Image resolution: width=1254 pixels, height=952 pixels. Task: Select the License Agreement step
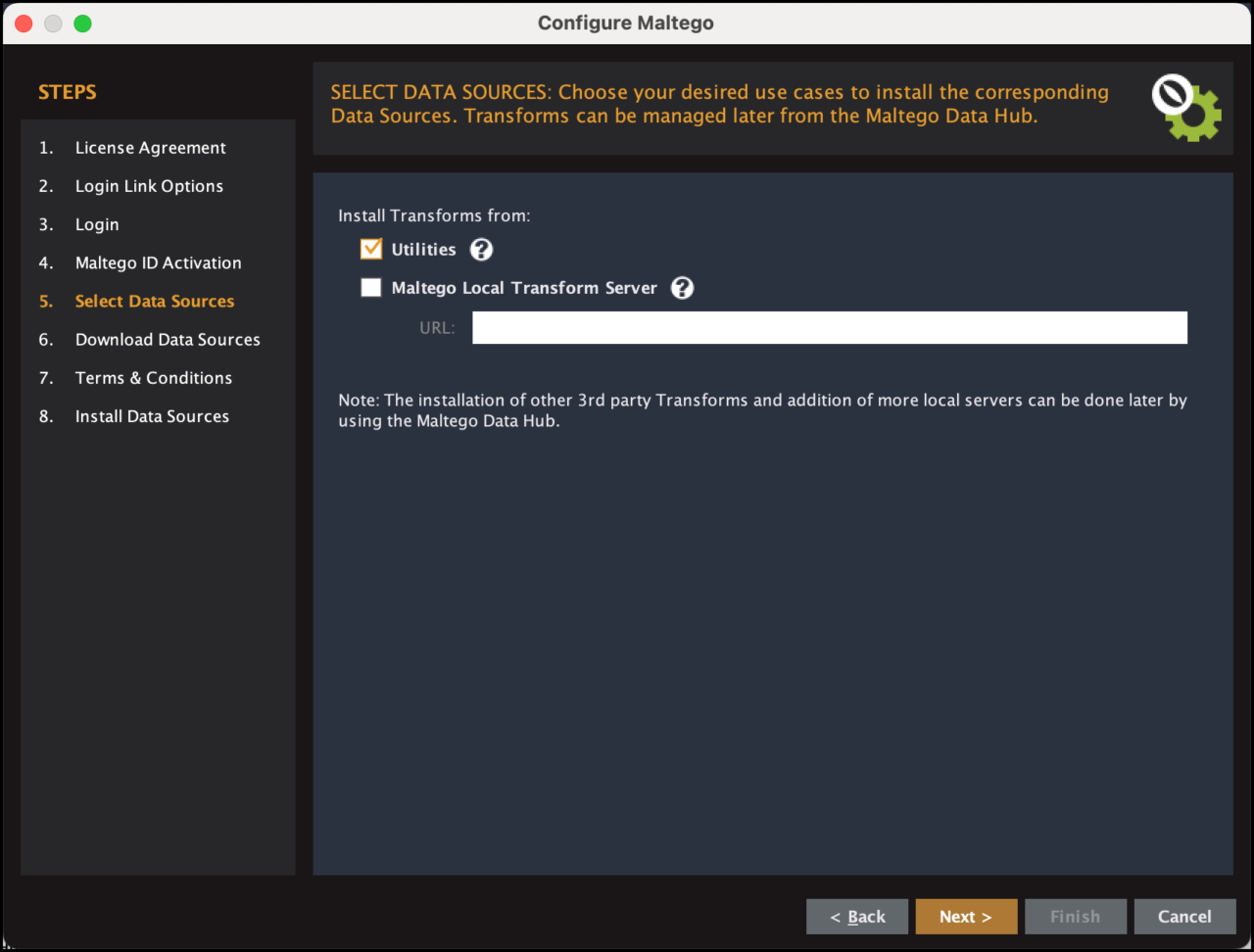[x=150, y=148]
